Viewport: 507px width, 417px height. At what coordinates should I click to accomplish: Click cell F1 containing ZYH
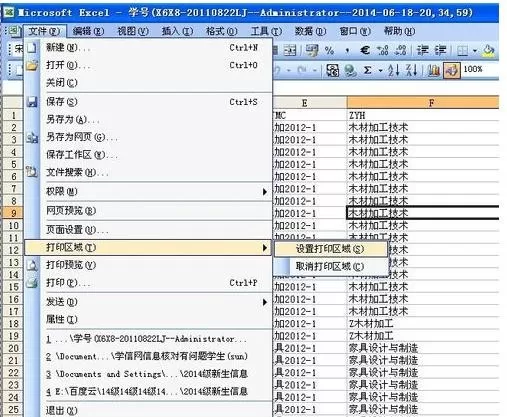[423, 116]
